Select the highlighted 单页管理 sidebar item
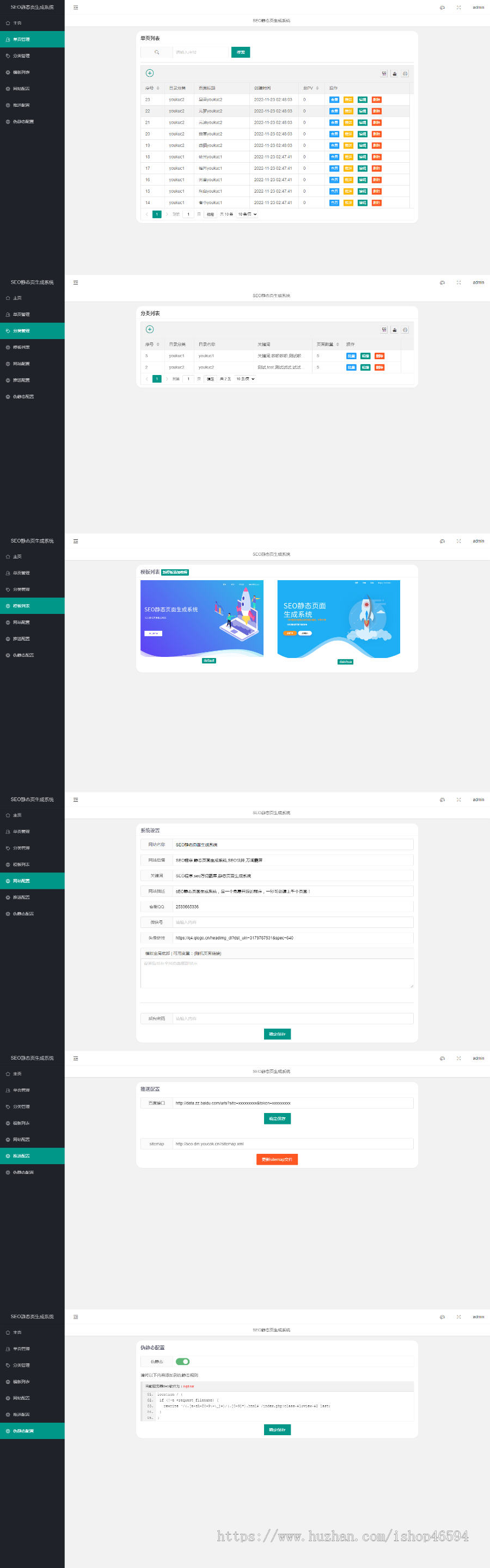490x1568 pixels. (x=32, y=39)
